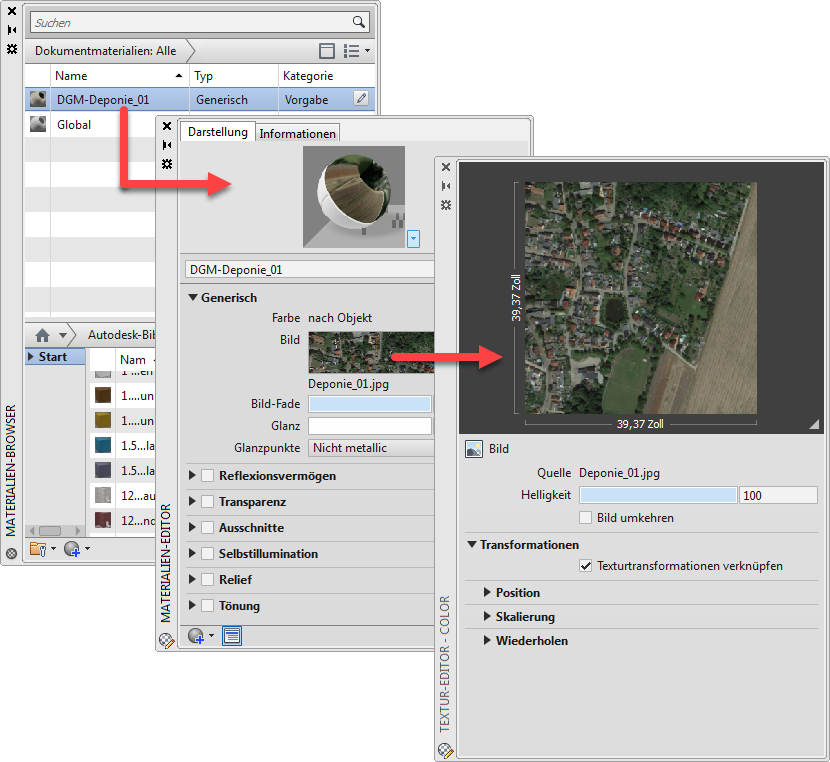This screenshot has height=762, width=830.
Task: Select the Global material row
Action: pyautogui.click(x=74, y=125)
